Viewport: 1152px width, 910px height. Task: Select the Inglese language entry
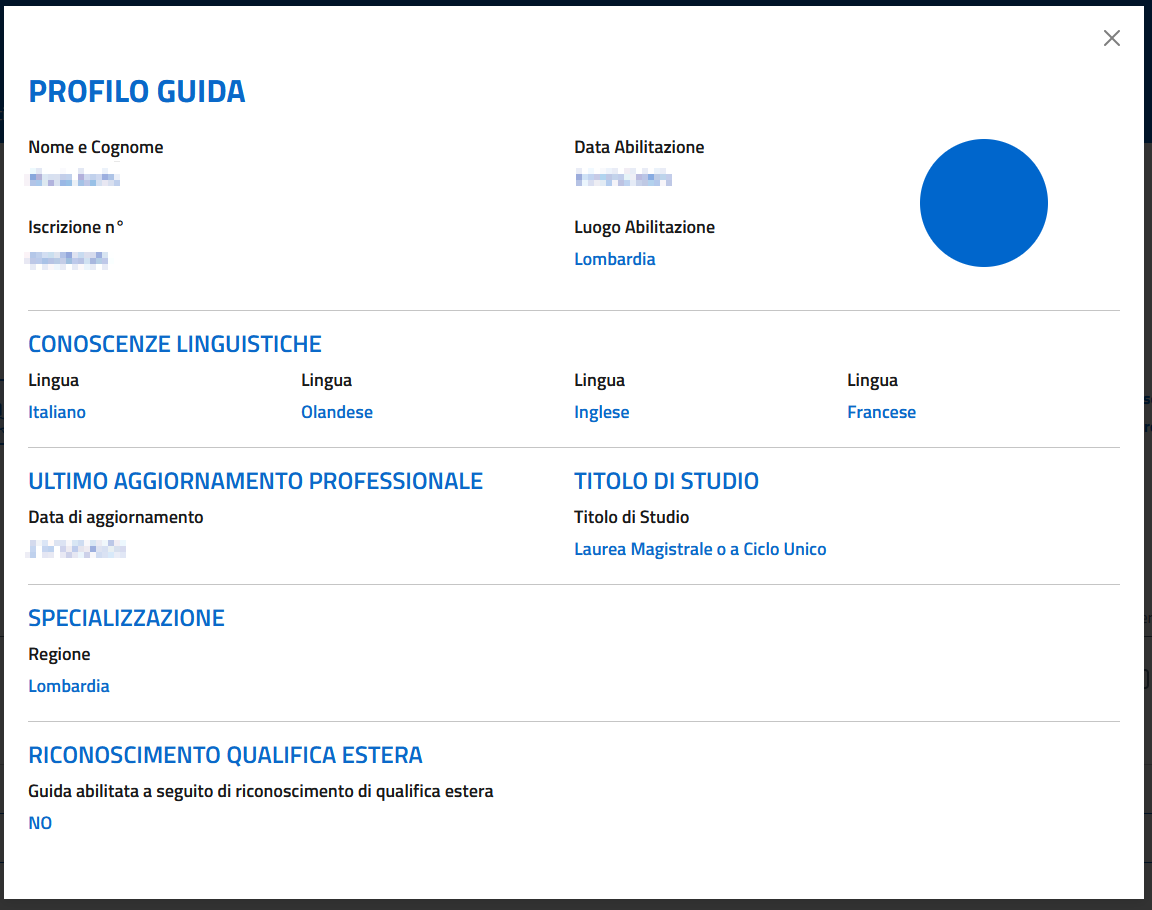[601, 412]
